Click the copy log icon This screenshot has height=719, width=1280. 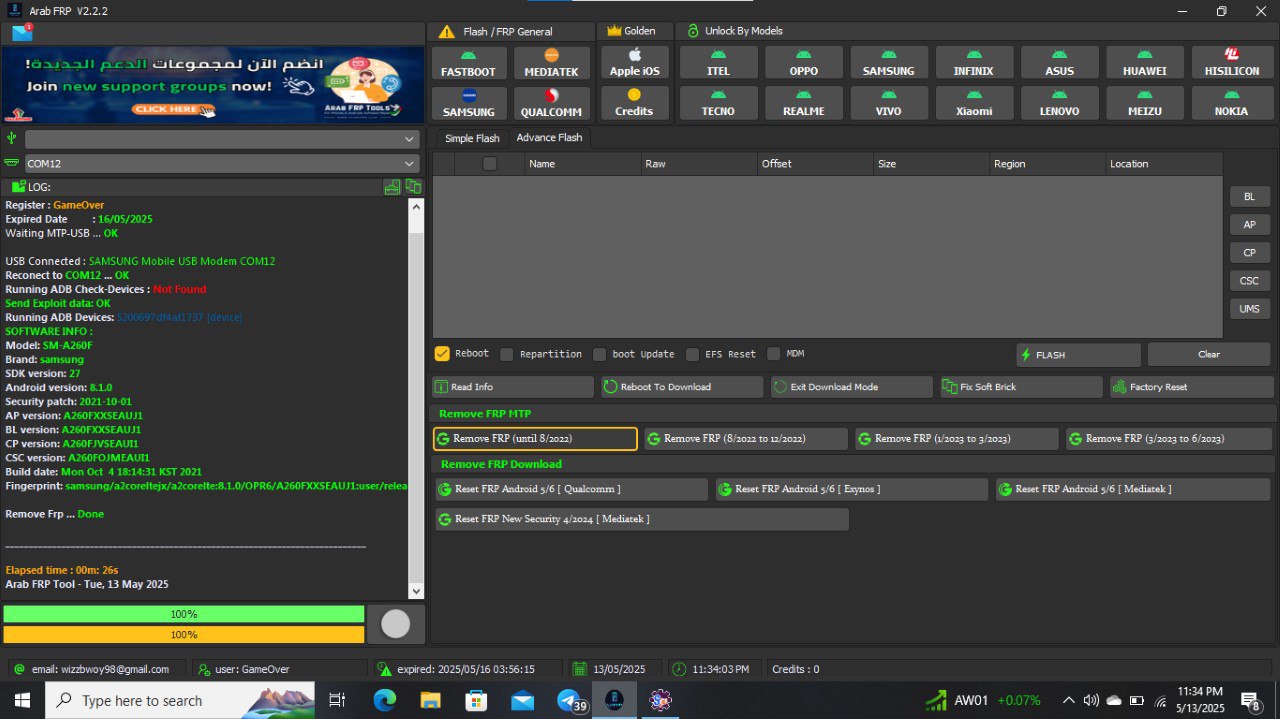pyautogui.click(x=413, y=187)
